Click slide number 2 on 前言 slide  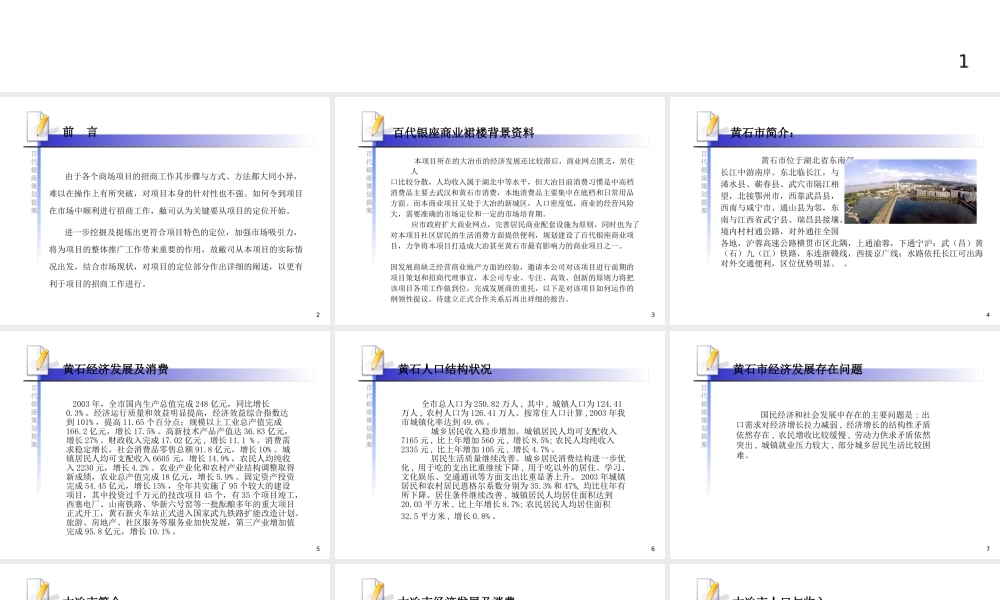coord(318,315)
